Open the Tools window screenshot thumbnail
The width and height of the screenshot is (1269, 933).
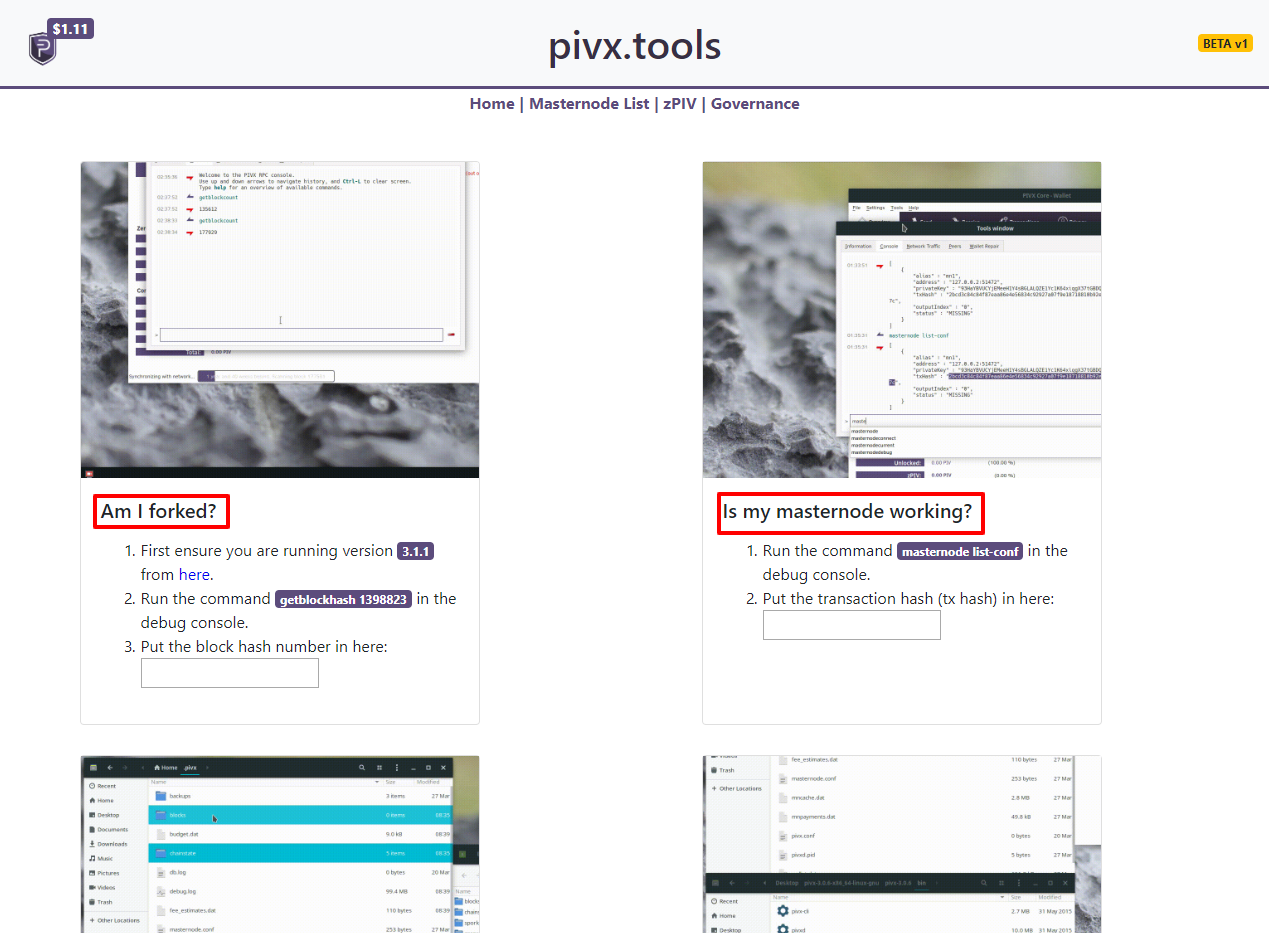coord(902,320)
